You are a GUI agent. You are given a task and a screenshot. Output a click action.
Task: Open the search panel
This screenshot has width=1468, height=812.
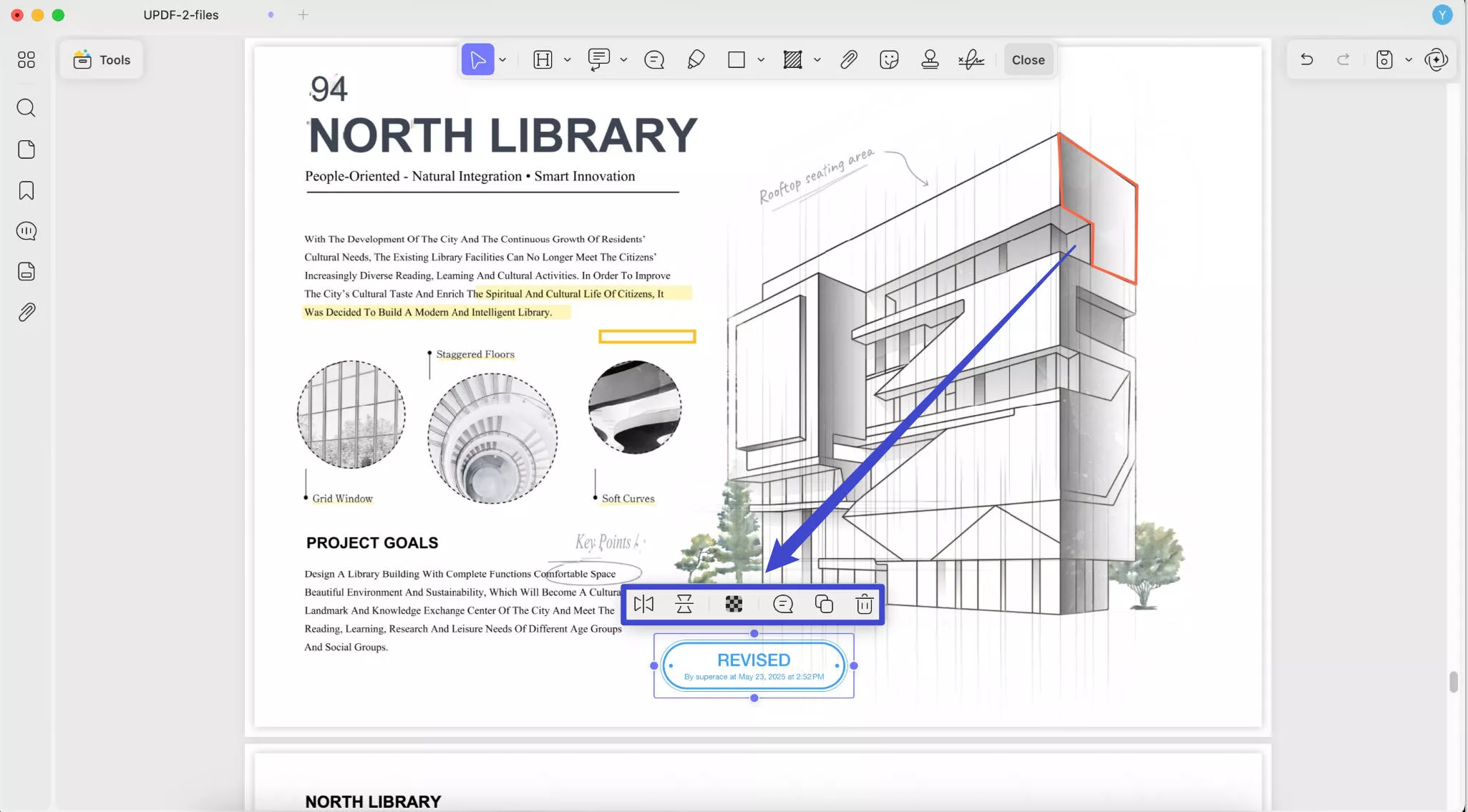[26, 108]
